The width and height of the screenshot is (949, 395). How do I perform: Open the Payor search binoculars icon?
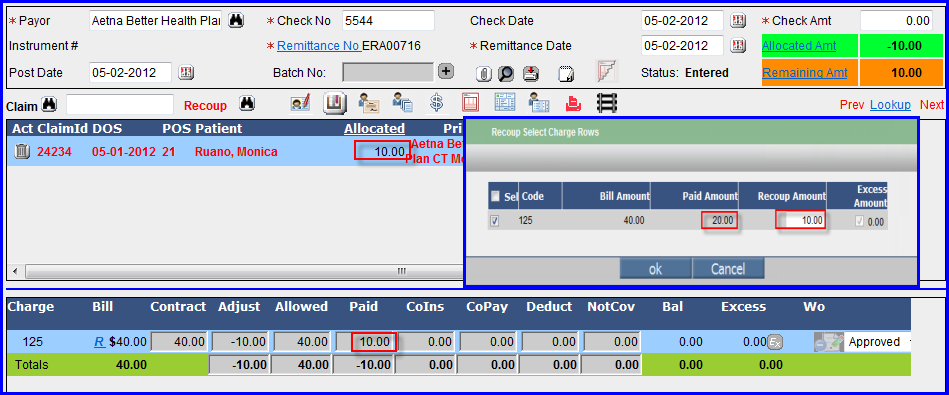[x=235, y=21]
